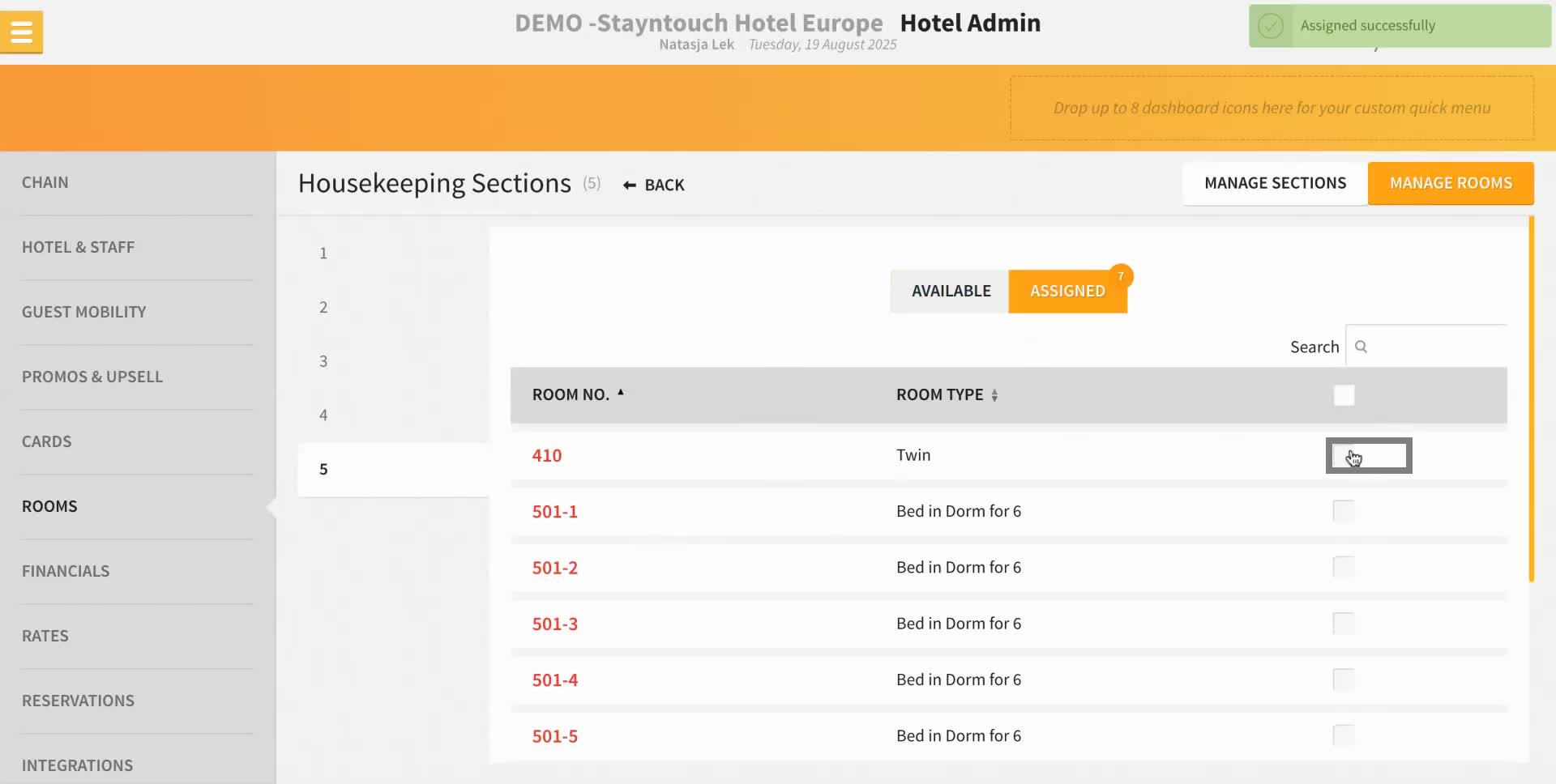Toggle the select-all rooms checkbox
This screenshot has width=1556, height=784.
1344,395
